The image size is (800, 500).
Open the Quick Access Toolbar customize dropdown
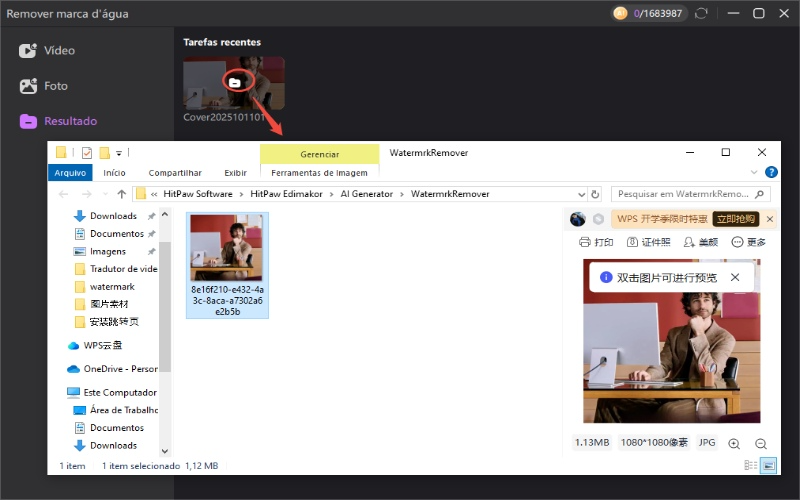point(119,153)
